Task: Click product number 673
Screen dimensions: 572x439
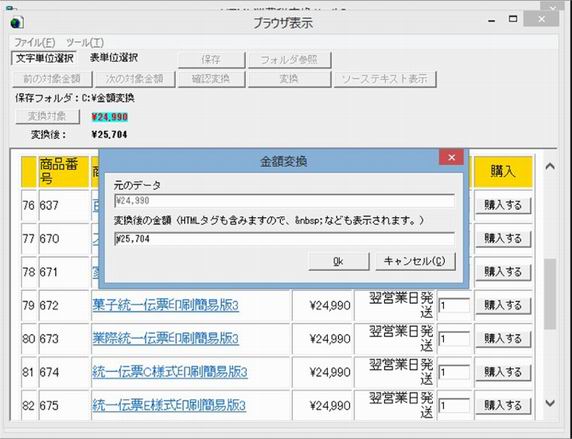Action: pos(49,339)
